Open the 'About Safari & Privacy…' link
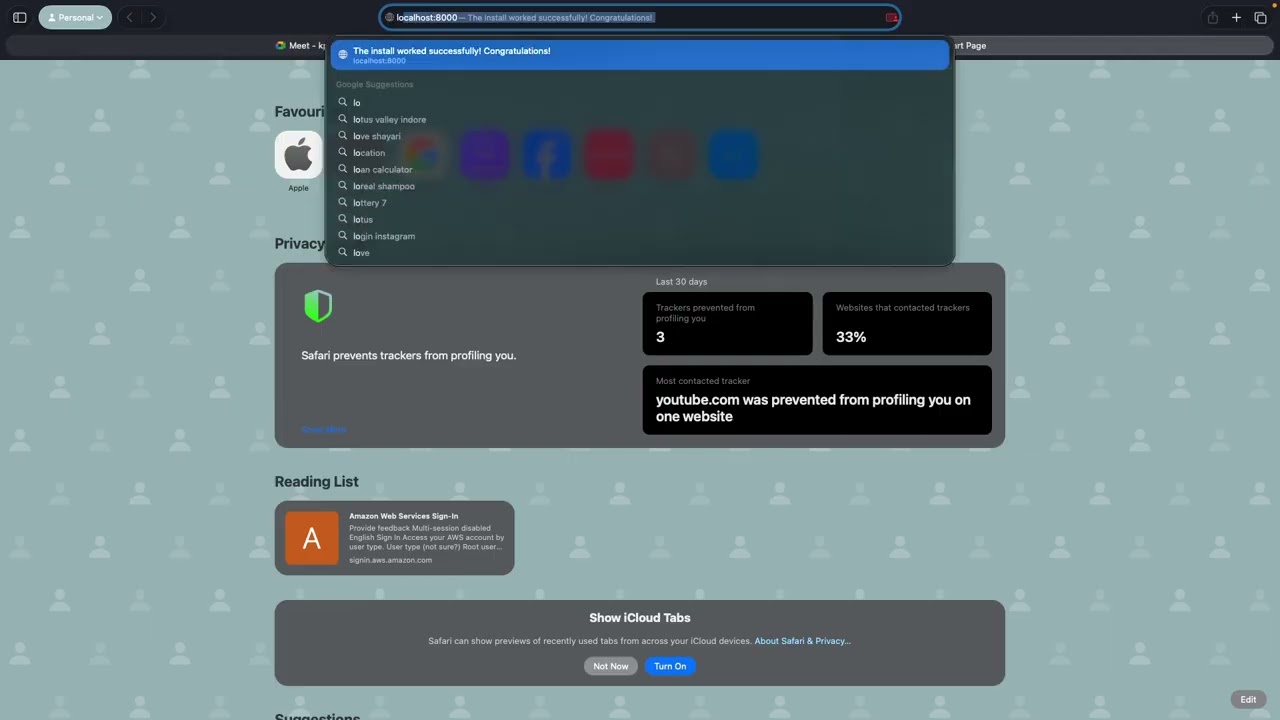This screenshot has width=1280, height=720. [803, 641]
